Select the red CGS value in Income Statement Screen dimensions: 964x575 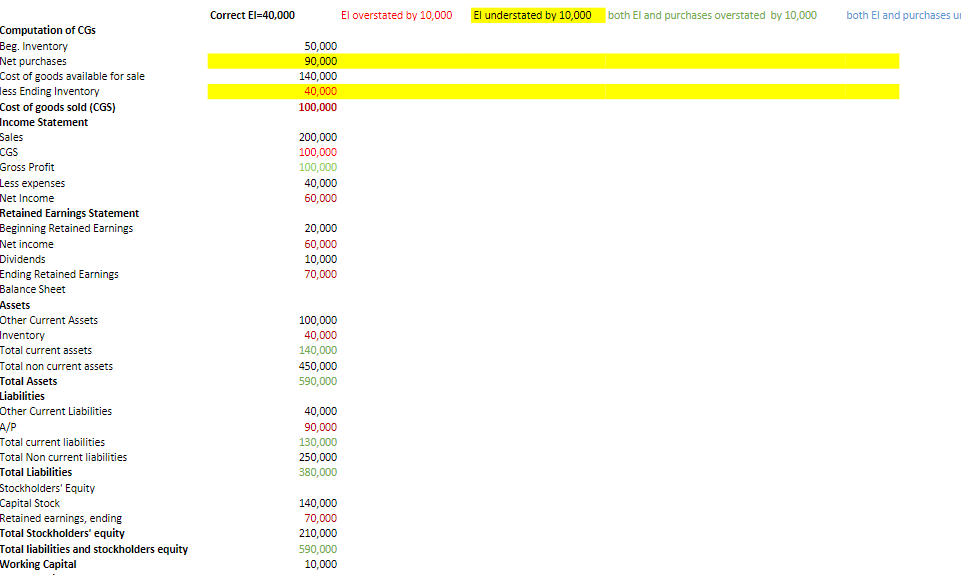318,153
